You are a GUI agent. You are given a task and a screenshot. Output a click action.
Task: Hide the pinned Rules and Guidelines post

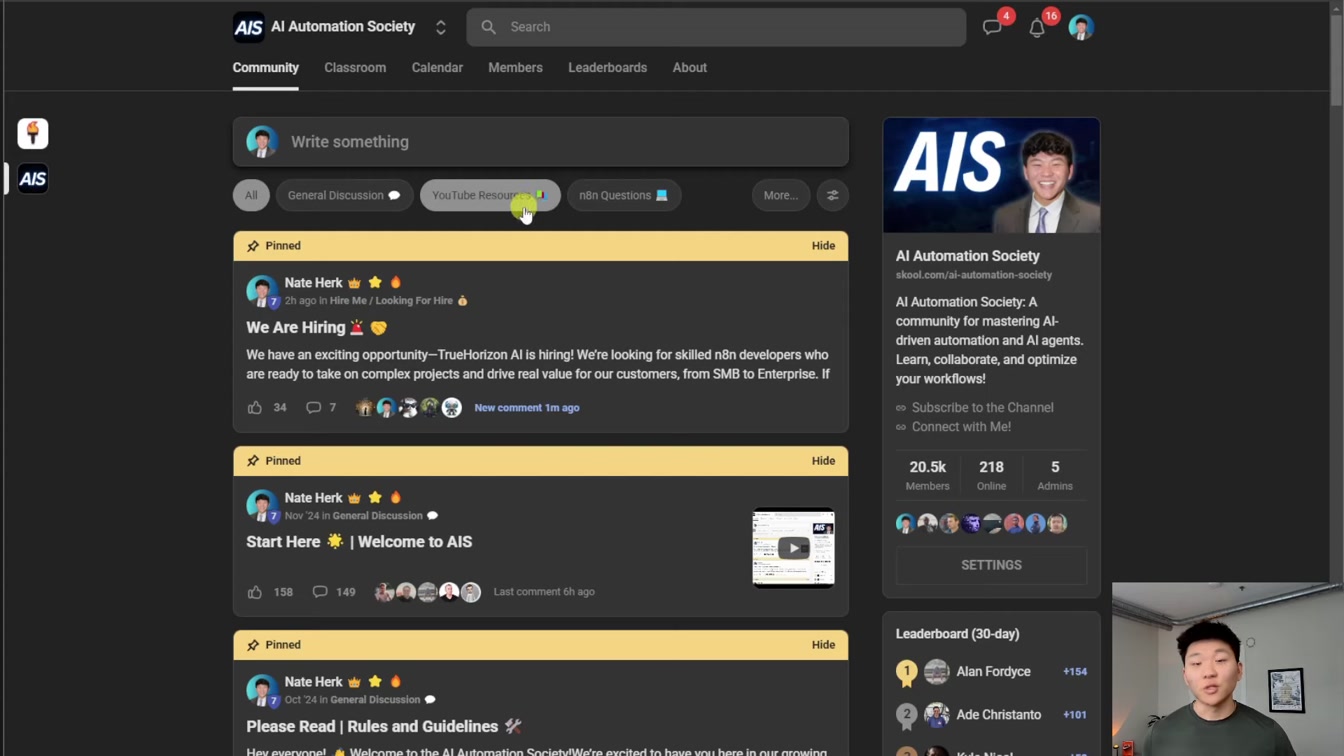pyautogui.click(x=823, y=645)
